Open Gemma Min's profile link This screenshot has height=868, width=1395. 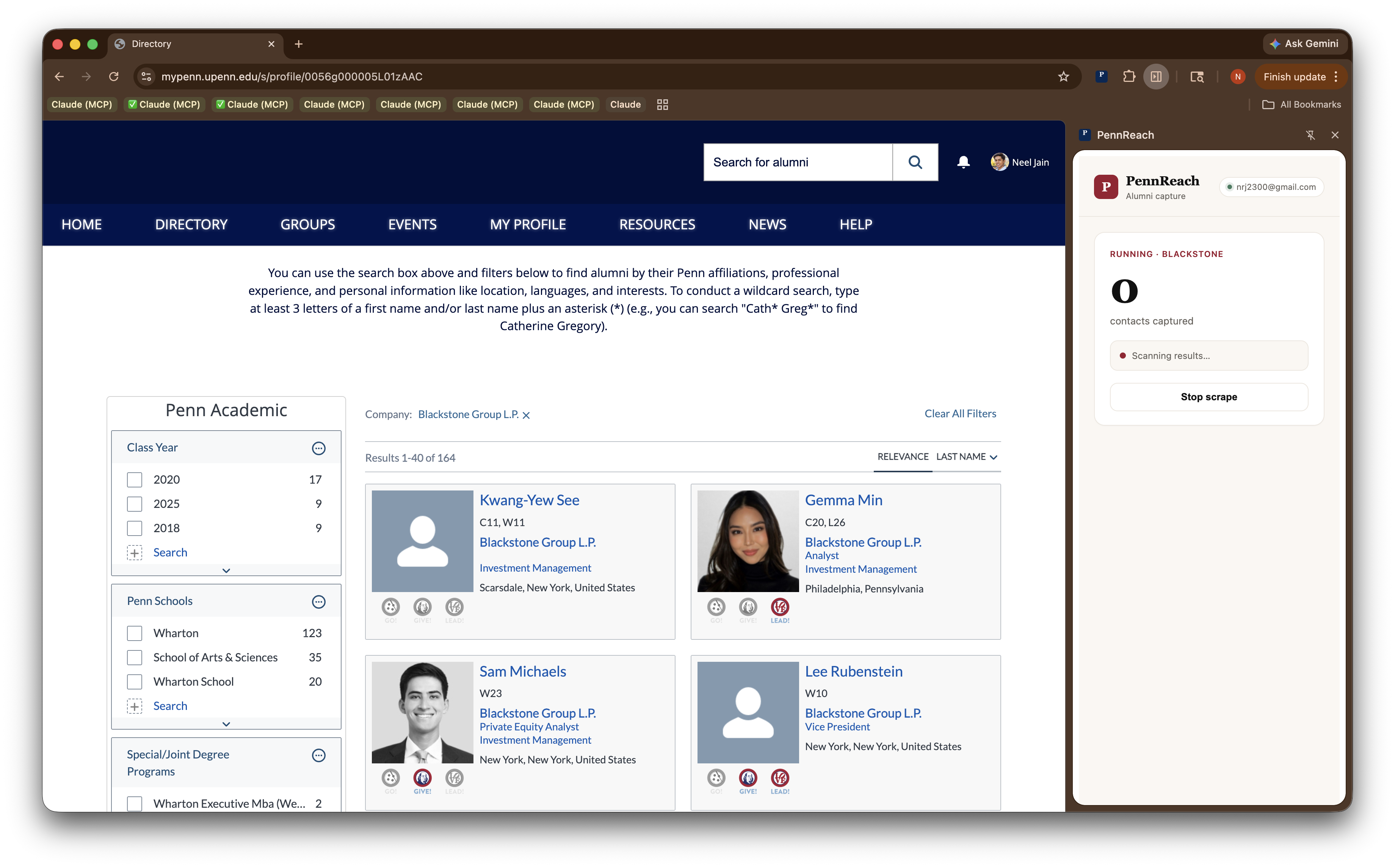click(843, 500)
